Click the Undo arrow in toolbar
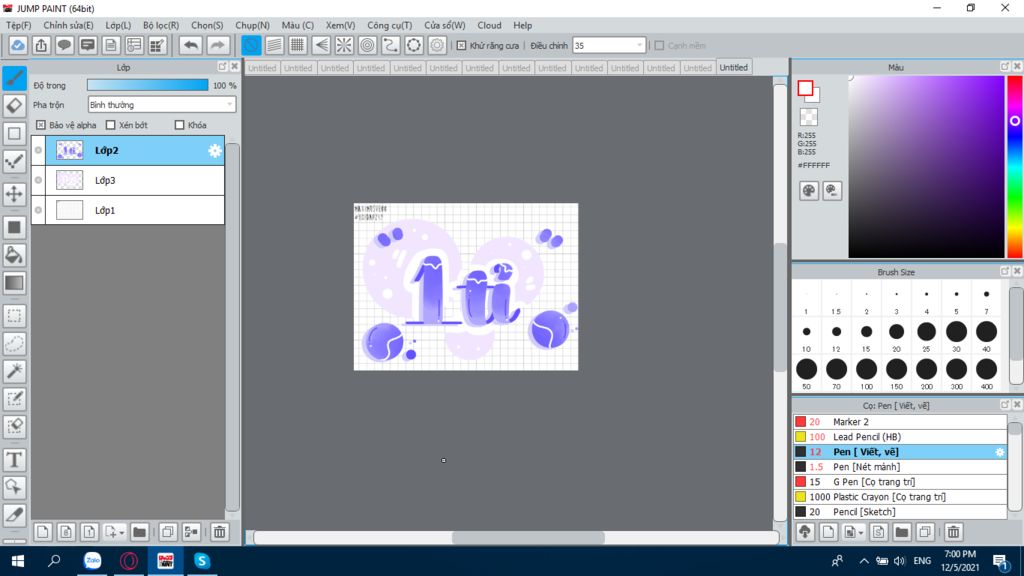This screenshot has width=1024, height=576. click(x=191, y=45)
